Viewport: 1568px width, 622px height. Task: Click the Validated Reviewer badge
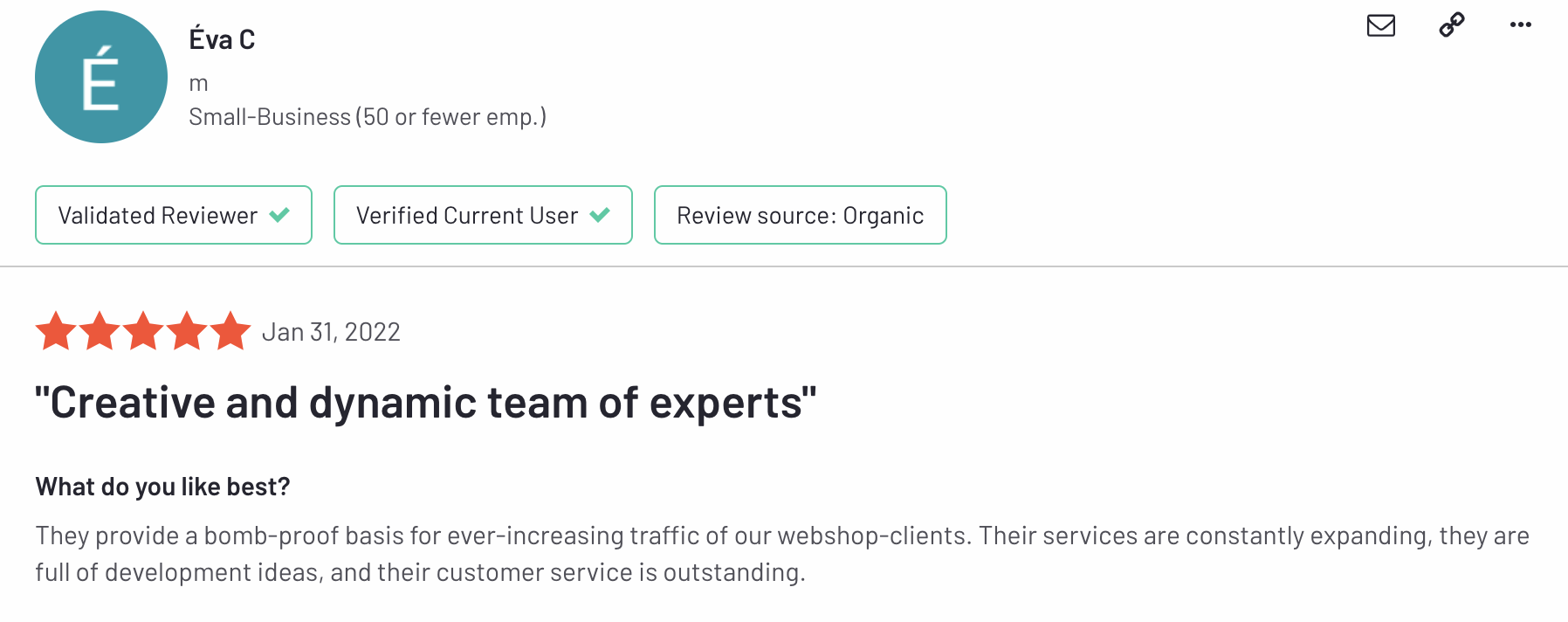click(x=174, y=215)
